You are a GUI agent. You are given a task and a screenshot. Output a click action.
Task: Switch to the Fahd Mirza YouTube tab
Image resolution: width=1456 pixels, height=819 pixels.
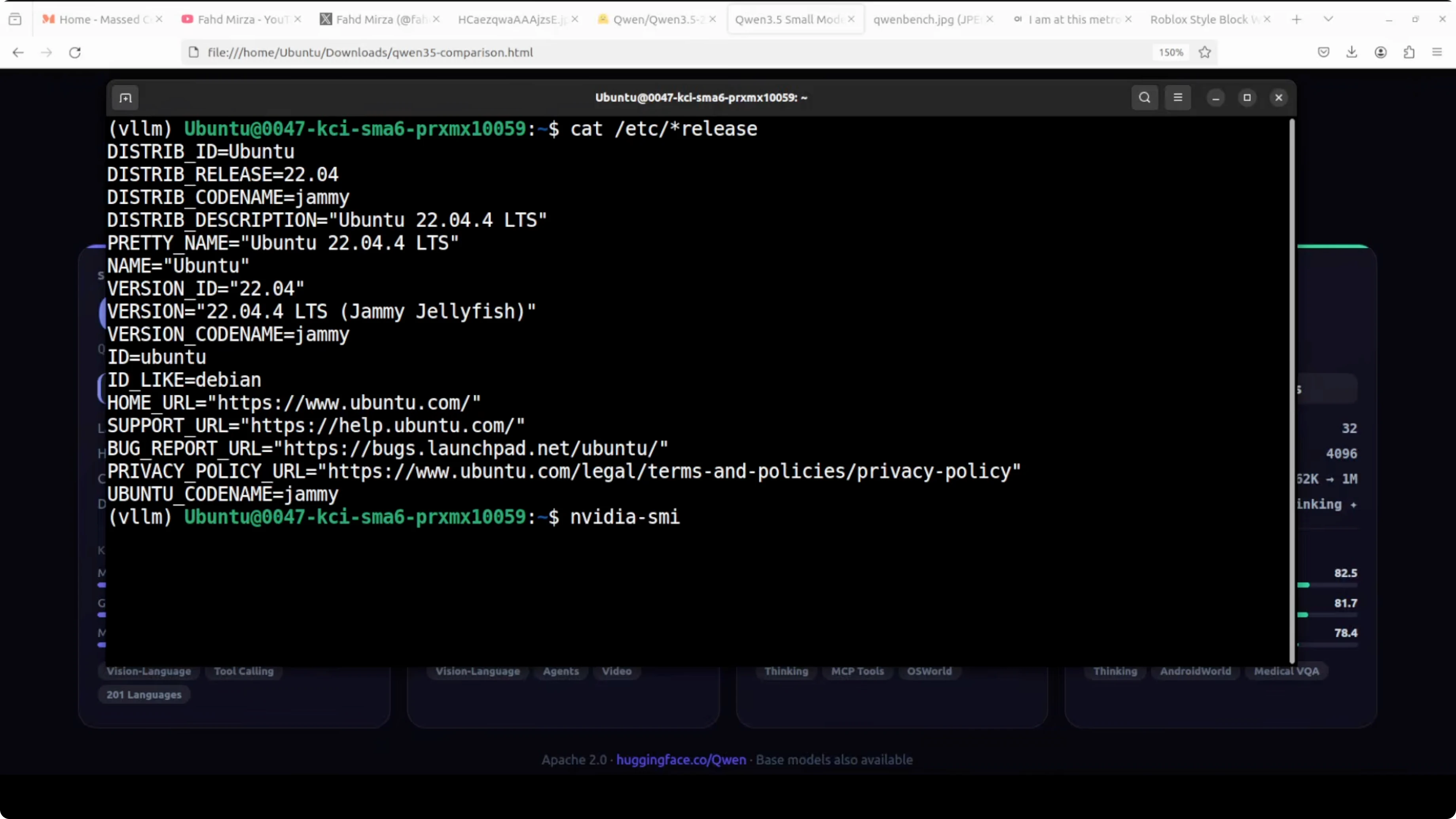242,19
